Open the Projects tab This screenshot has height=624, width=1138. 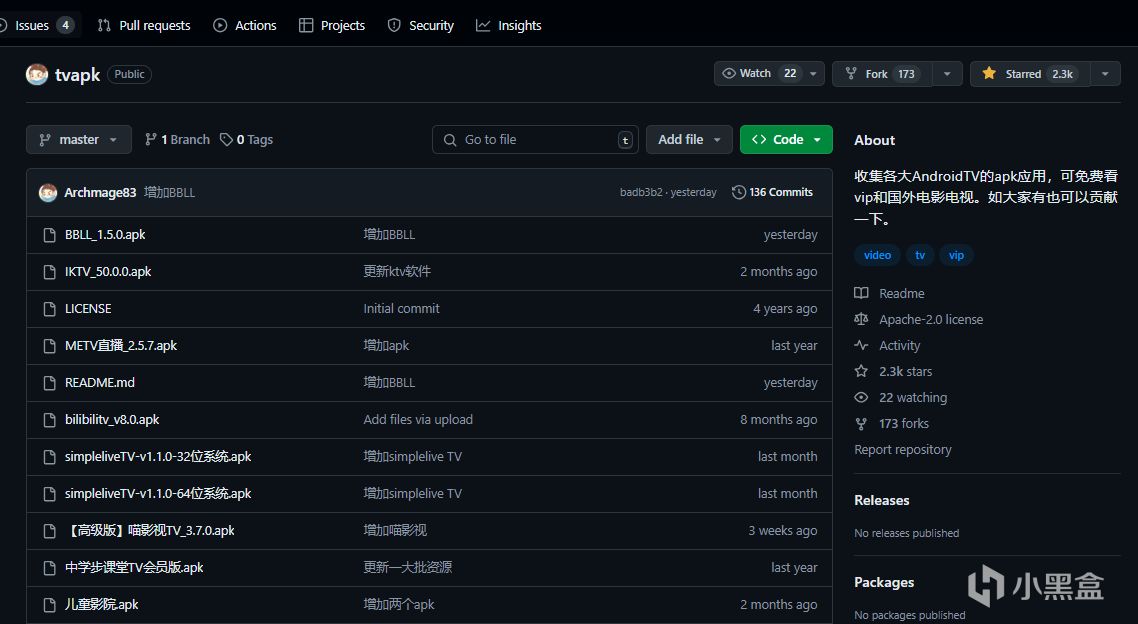[332, 25]
